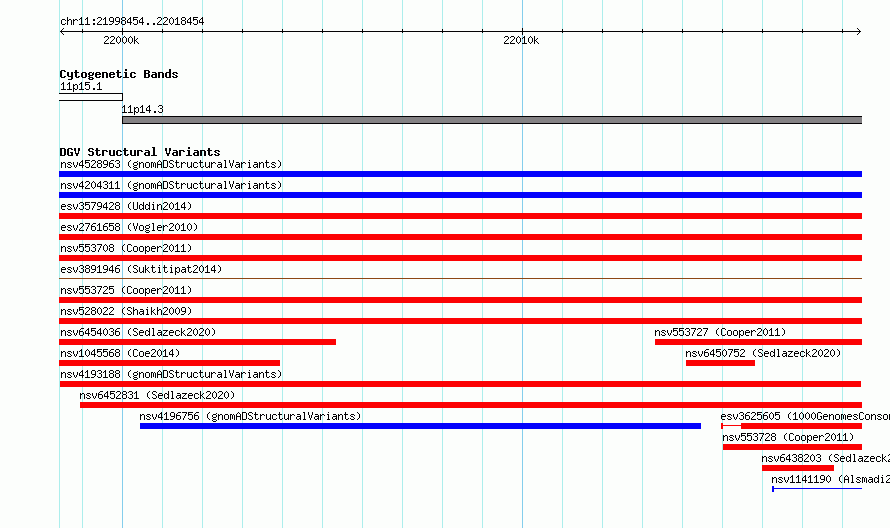Image resolution: width=890 pixels, height=528 pixels.
Task: Click the chr11:21998454..22018454 coordinate label
Action: coord(132,22)
